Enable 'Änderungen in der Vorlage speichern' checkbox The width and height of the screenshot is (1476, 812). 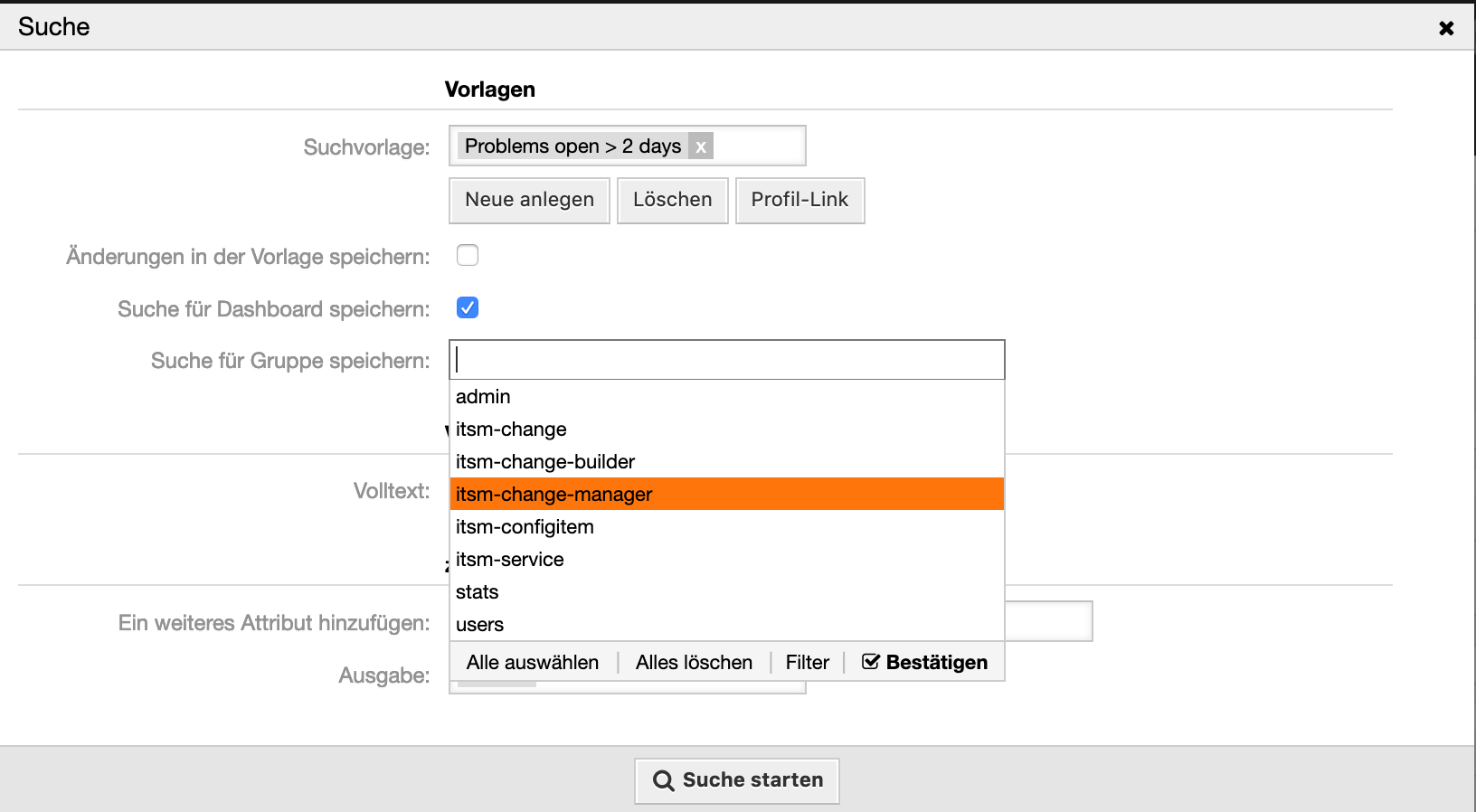[468, 256]
